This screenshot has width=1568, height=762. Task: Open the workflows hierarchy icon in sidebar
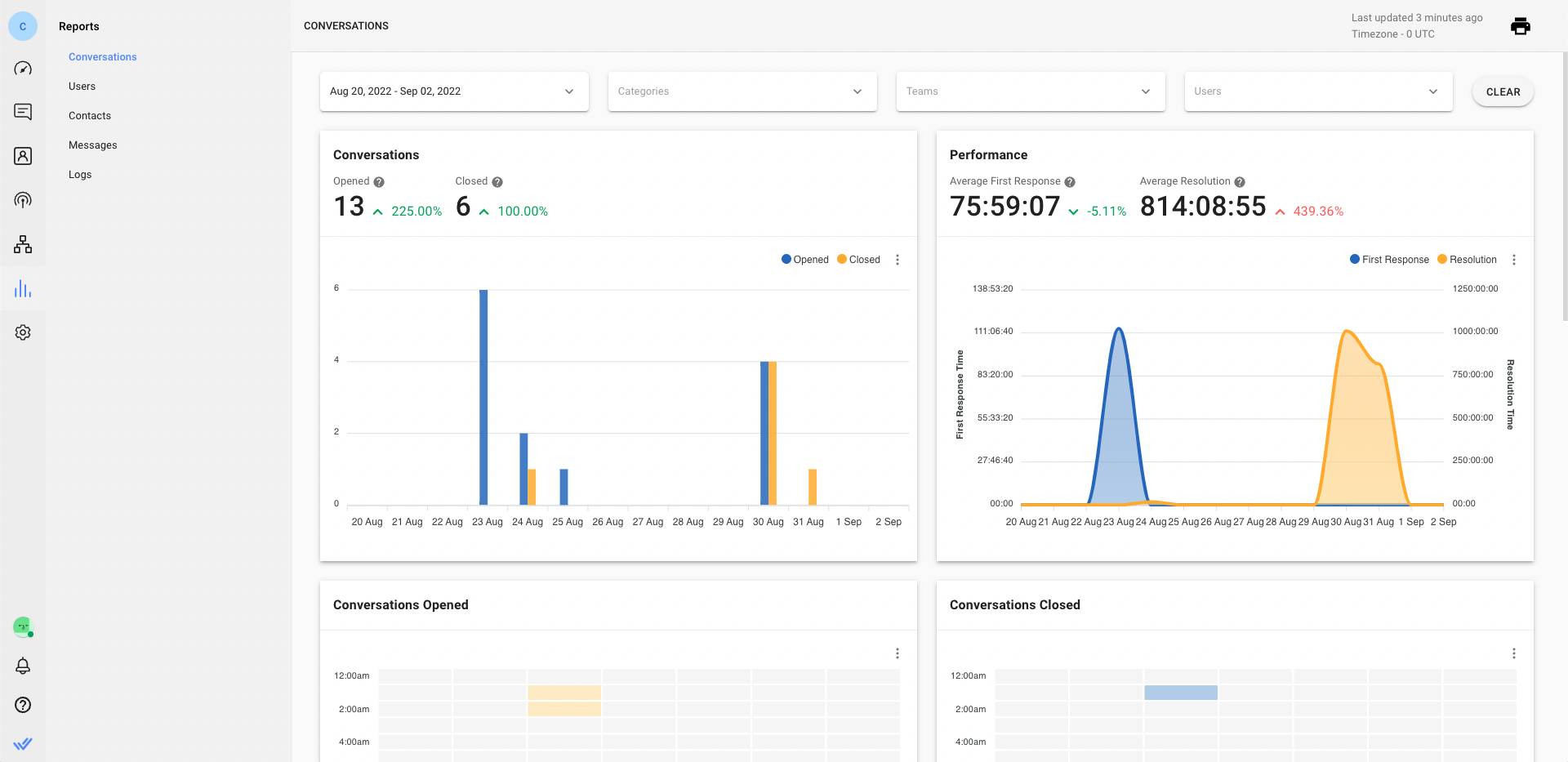[x=23, y=244]
